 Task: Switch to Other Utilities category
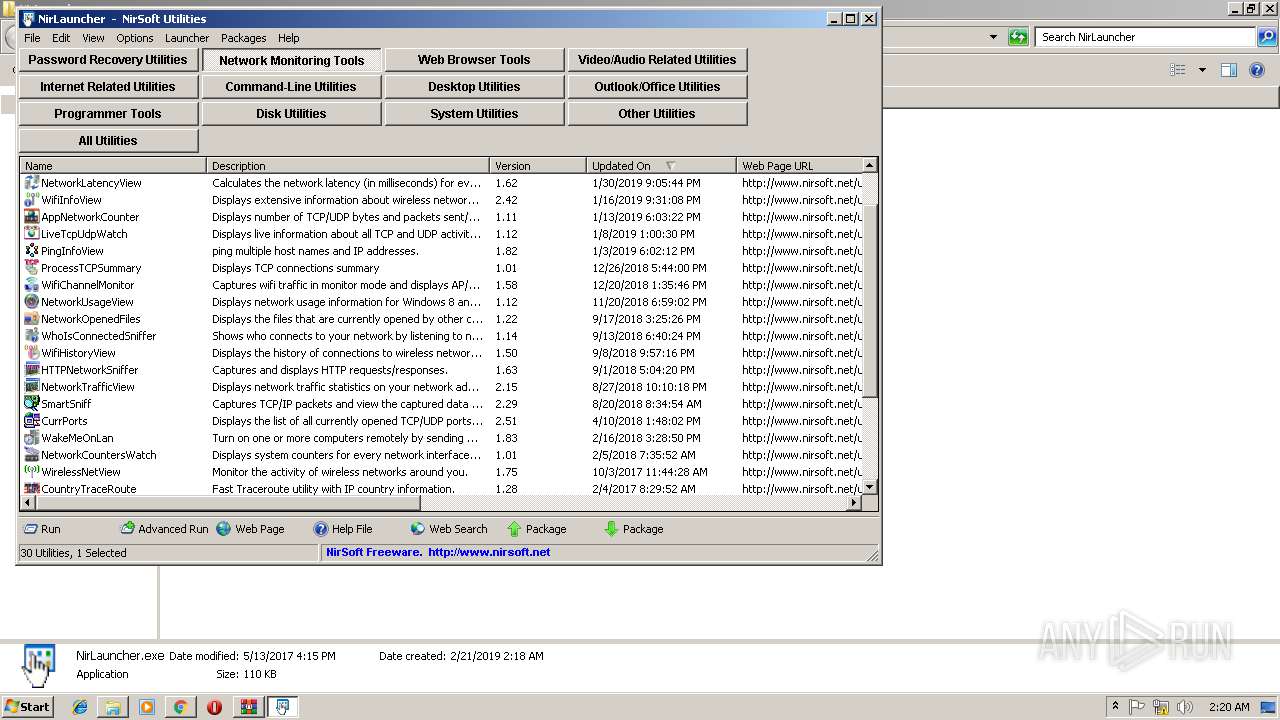pyautogui.click(x=657, y=114)
